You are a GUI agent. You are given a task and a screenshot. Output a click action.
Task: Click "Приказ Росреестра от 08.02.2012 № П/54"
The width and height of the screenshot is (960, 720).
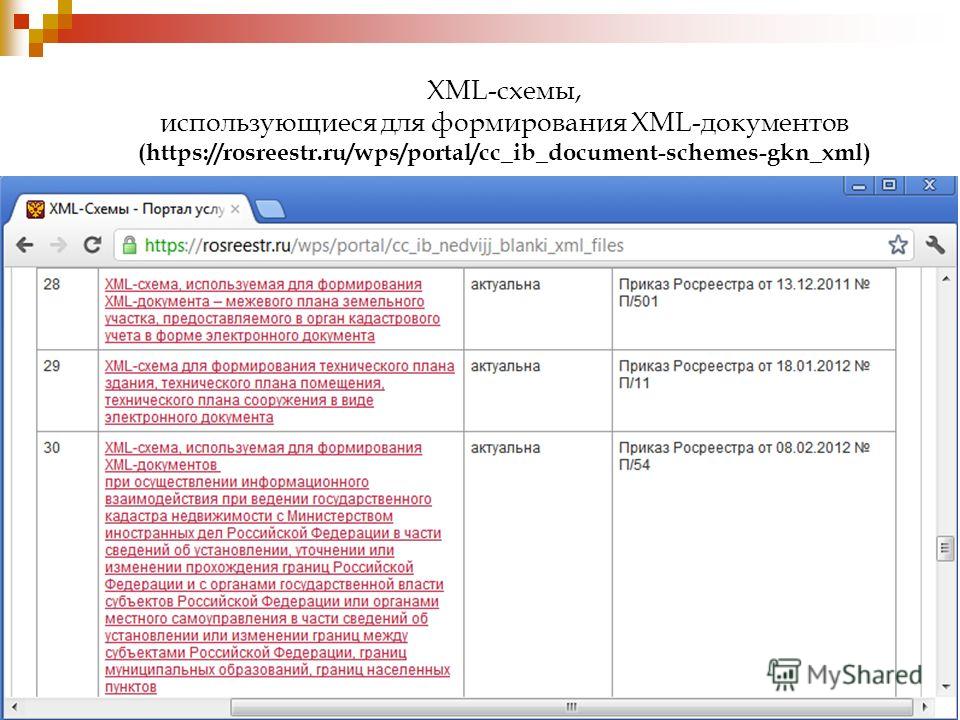[744, 456]
